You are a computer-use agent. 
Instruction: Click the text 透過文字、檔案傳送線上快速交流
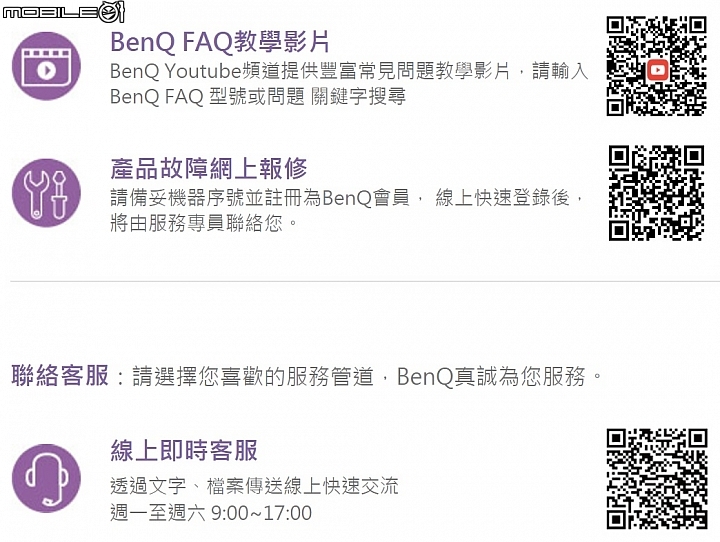click(254, 486)
